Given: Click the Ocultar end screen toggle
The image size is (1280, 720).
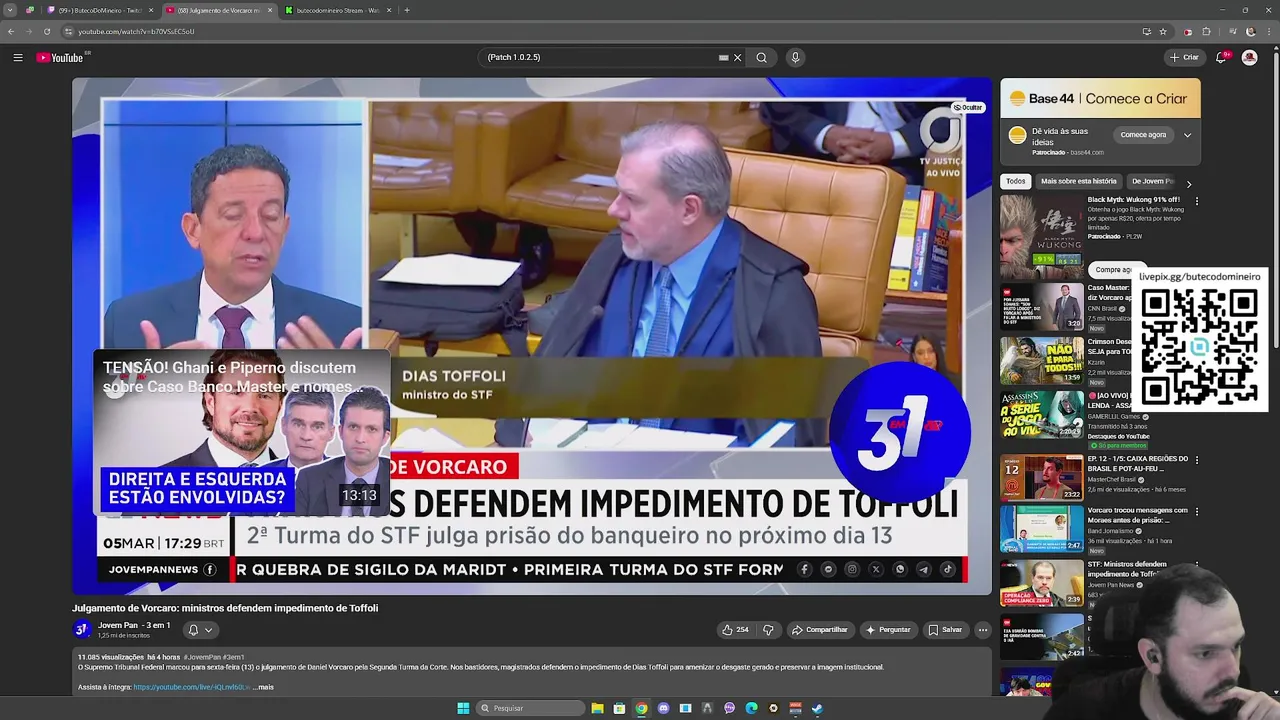Looking at the screenshot, I should tap(967, 107).
